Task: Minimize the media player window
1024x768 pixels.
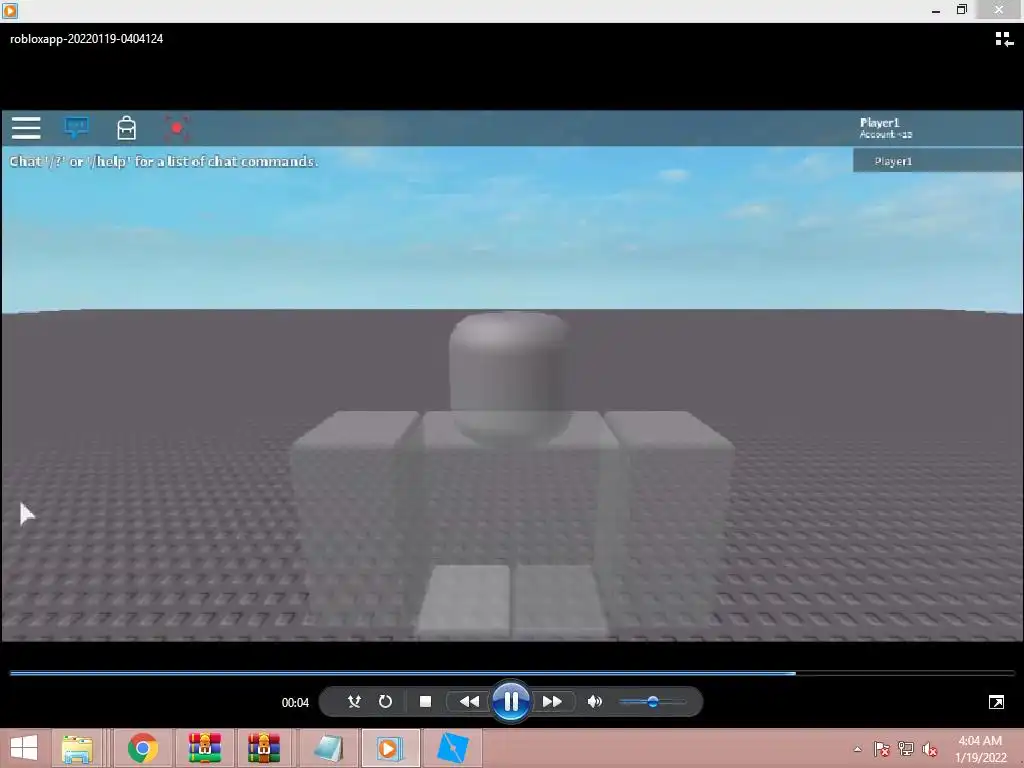Action: coord(936,10)
